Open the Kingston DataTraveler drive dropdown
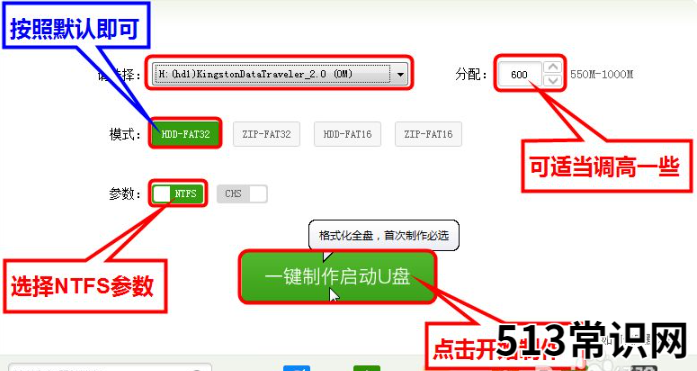The height and width of the screenshot is (371, 697). [x=280, y=74]
